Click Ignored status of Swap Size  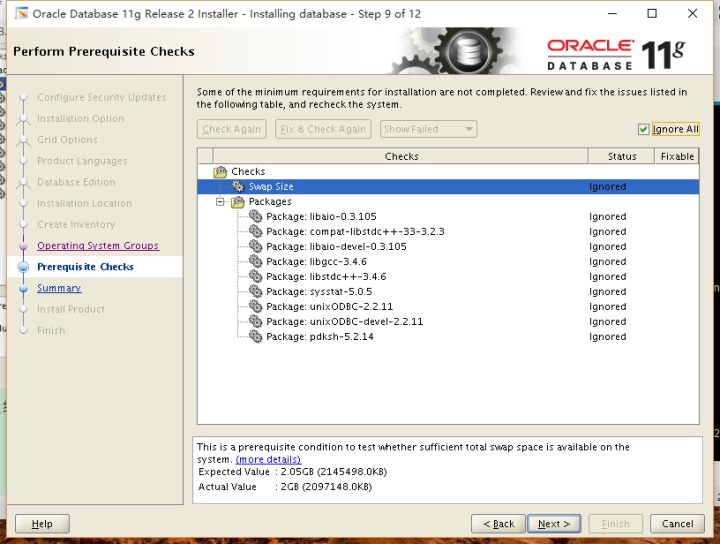pyautogui.click(x=608, y=186)
